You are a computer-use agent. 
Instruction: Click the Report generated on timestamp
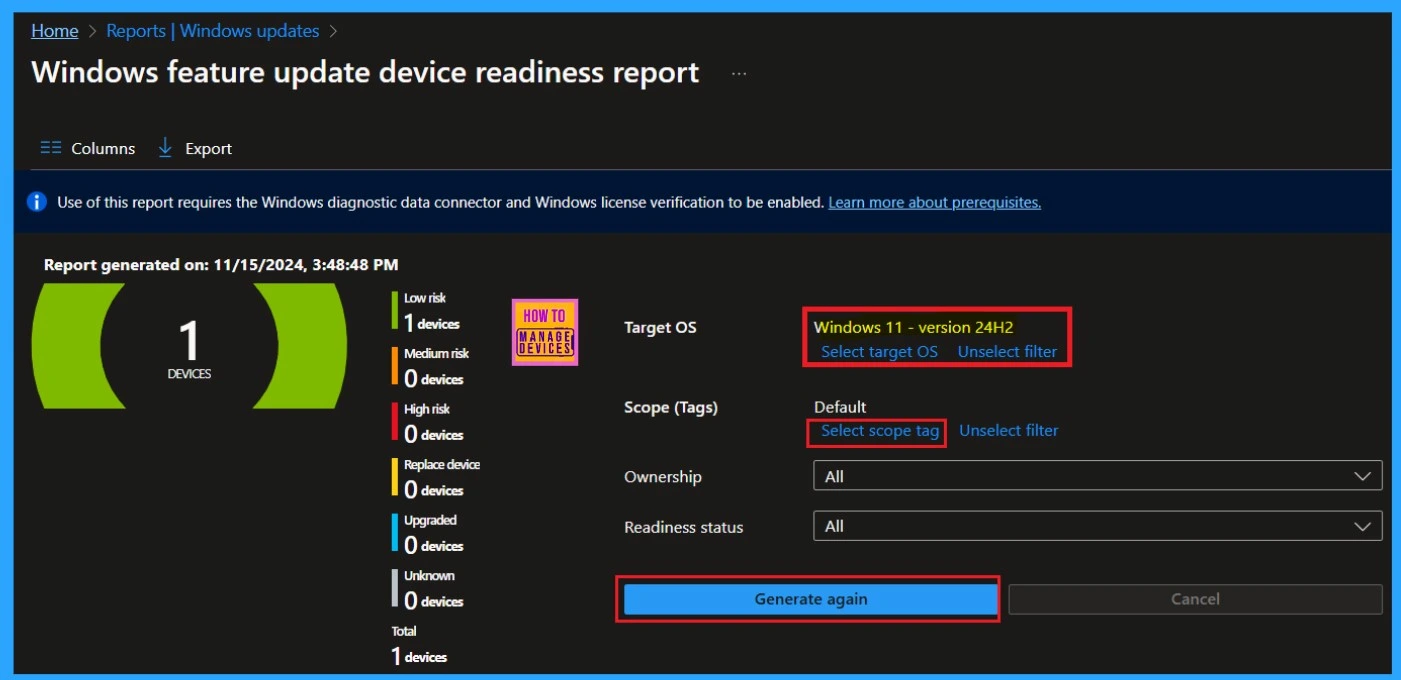[x=221, y=265]
